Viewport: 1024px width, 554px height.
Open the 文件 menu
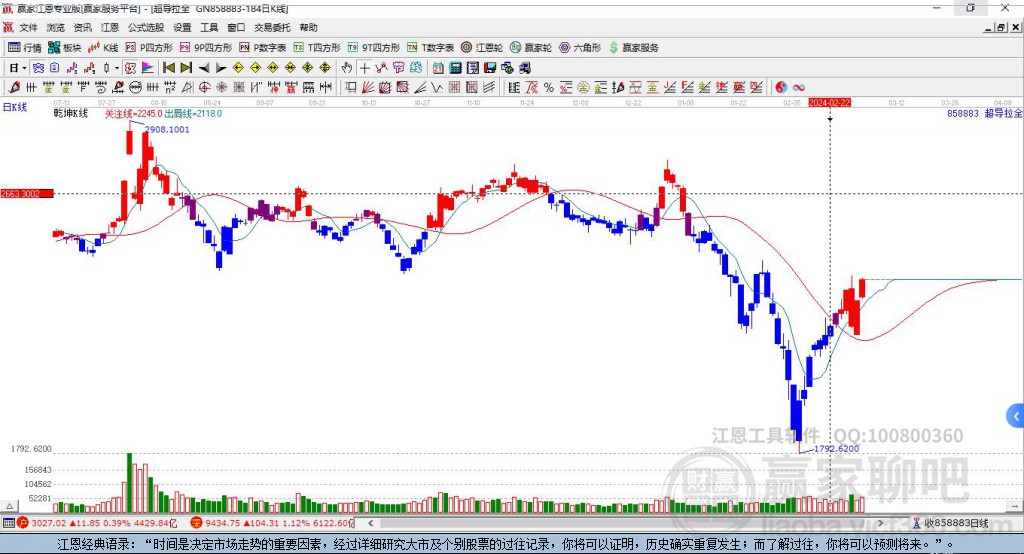coord(28,27)
